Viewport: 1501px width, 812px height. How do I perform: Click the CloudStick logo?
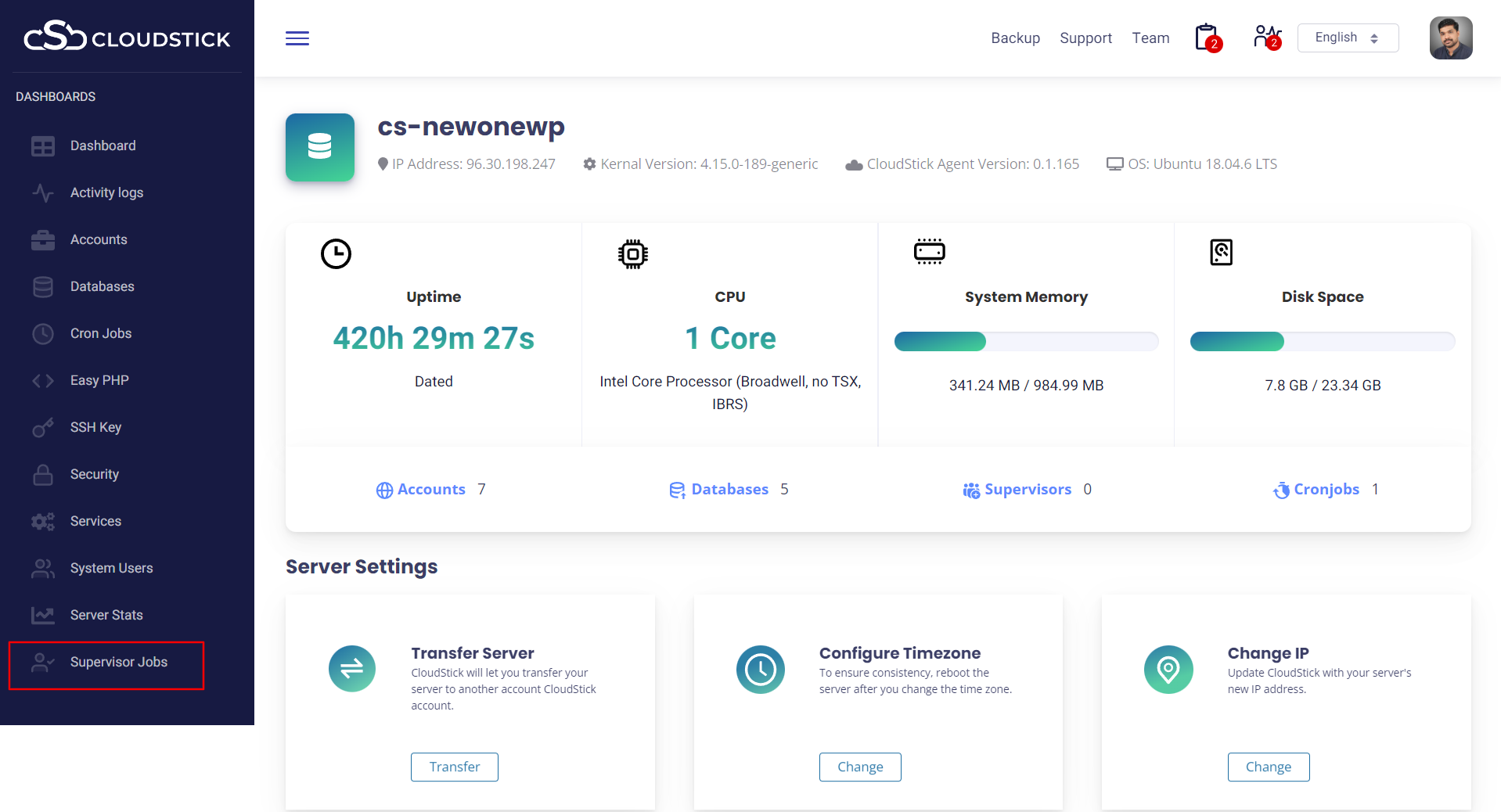pos(127,37)
